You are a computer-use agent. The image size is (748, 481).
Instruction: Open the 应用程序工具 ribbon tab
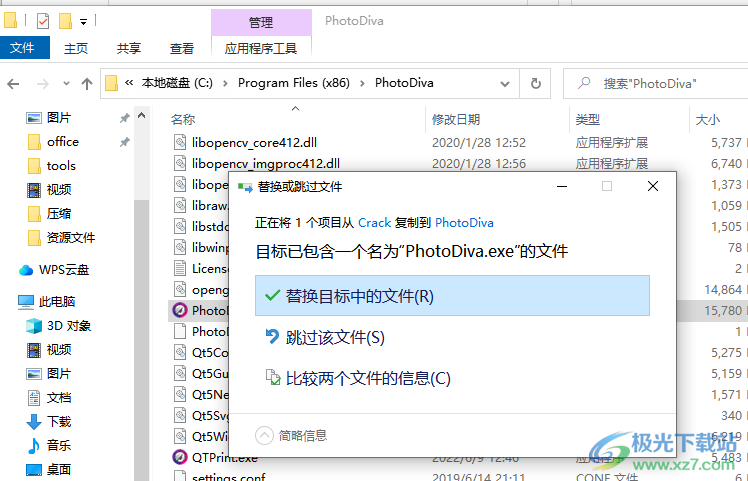[261, 48]
